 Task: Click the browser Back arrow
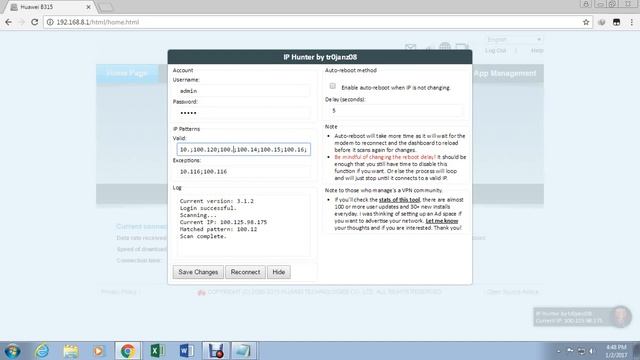click(x=9, y=22)
